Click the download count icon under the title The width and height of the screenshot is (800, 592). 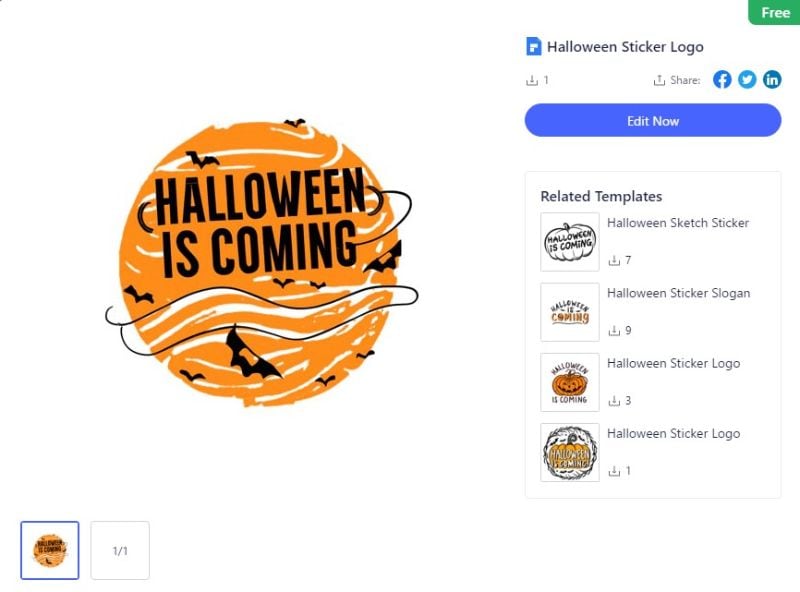point(532,80)
